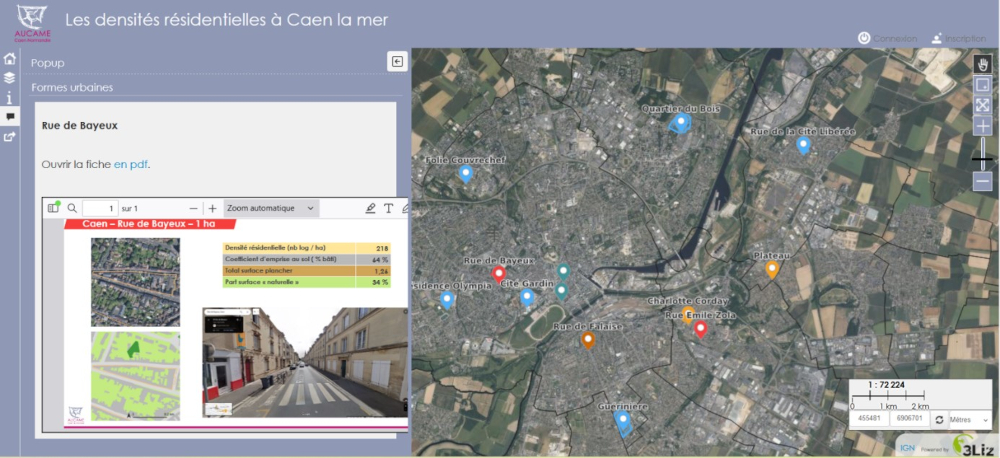1000x458 pixels.
Task: Open the Zoom automatique dropdown
Action: pyautogui.click(x=271, y=209)
